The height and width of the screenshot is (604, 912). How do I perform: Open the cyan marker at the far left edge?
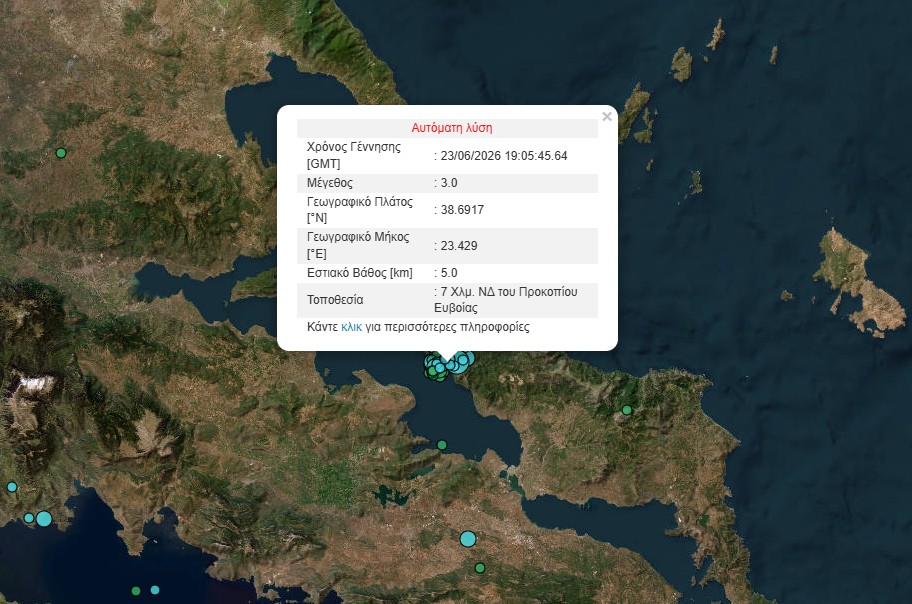tap(12, 487)
